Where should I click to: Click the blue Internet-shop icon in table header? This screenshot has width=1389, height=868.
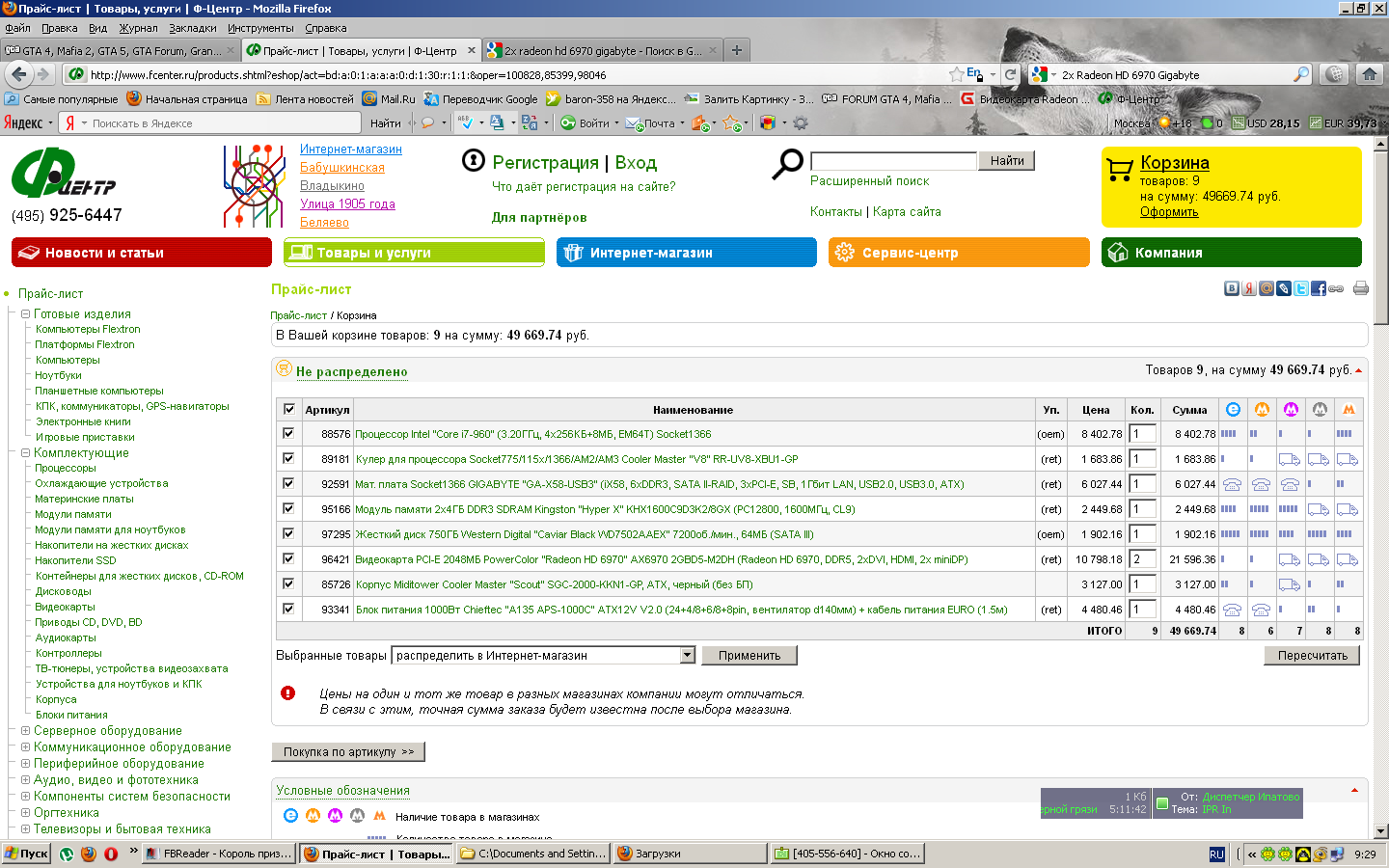tap(1233, 410)
